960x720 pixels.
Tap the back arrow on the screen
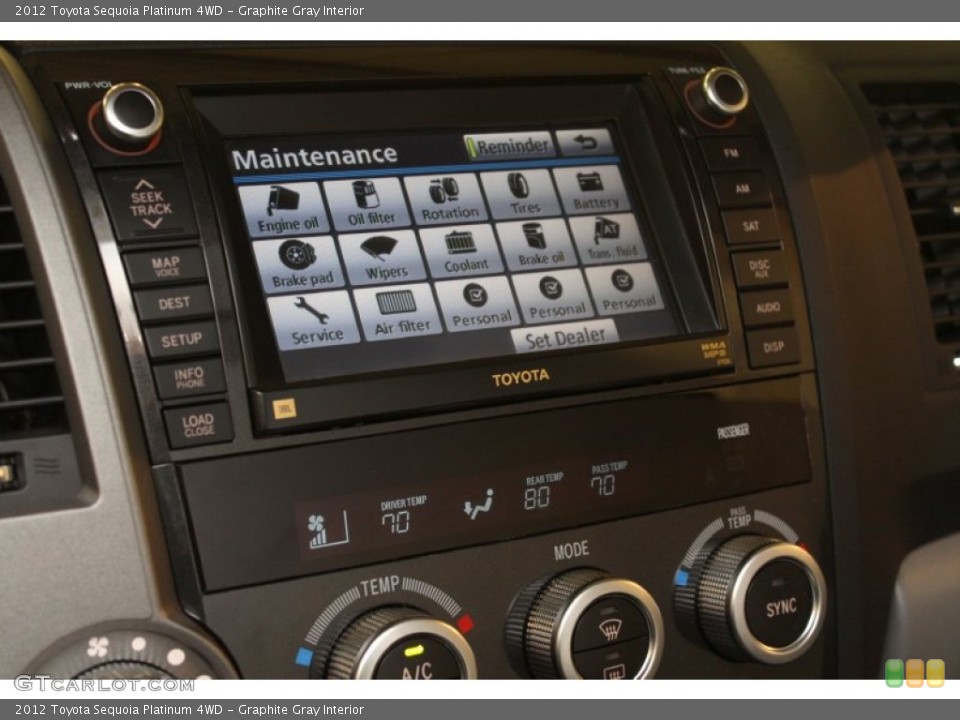tap(584, 143)
